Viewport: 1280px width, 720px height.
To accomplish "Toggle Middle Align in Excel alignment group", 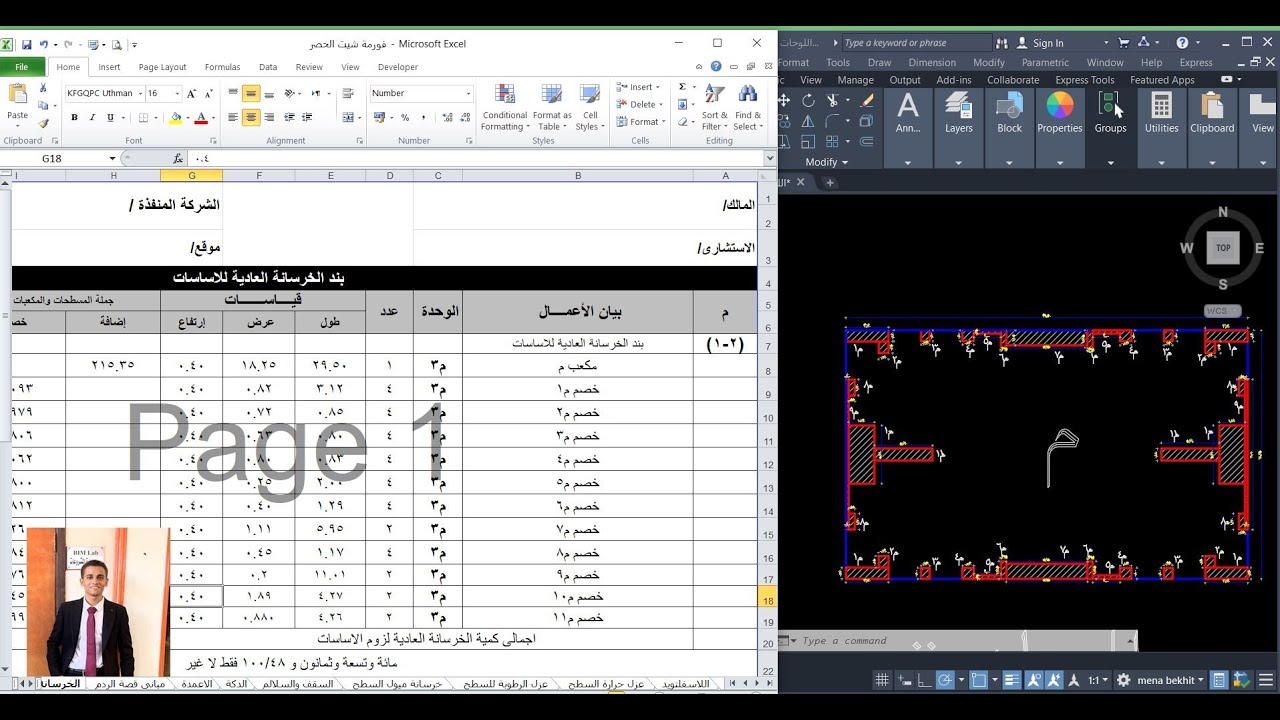I will [x=251, y=93].
